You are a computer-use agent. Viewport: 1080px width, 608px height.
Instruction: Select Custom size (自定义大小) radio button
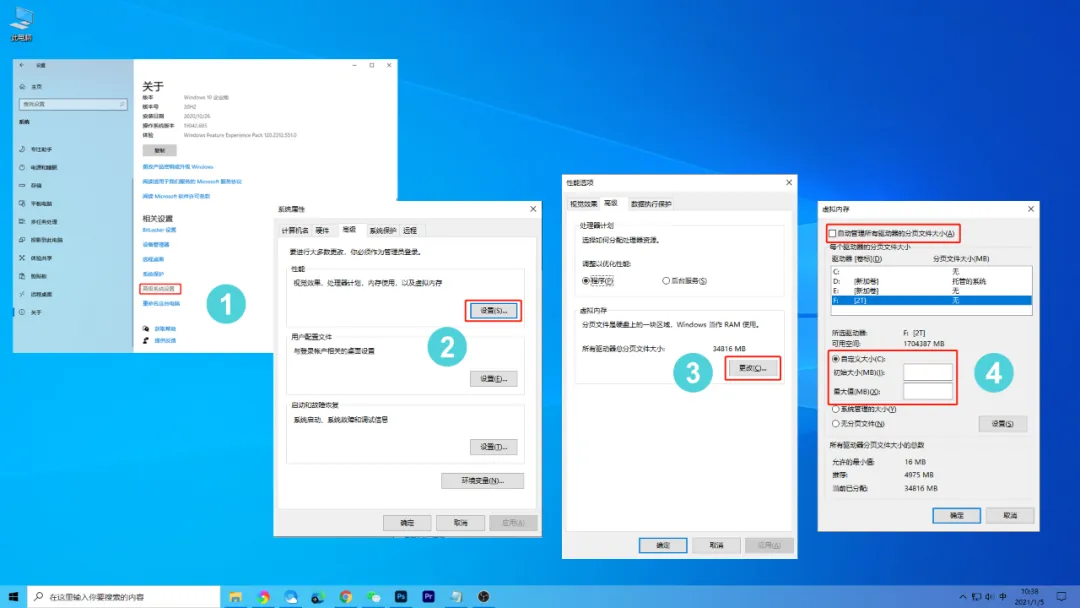pyautogui.click(x=836, y=359)
